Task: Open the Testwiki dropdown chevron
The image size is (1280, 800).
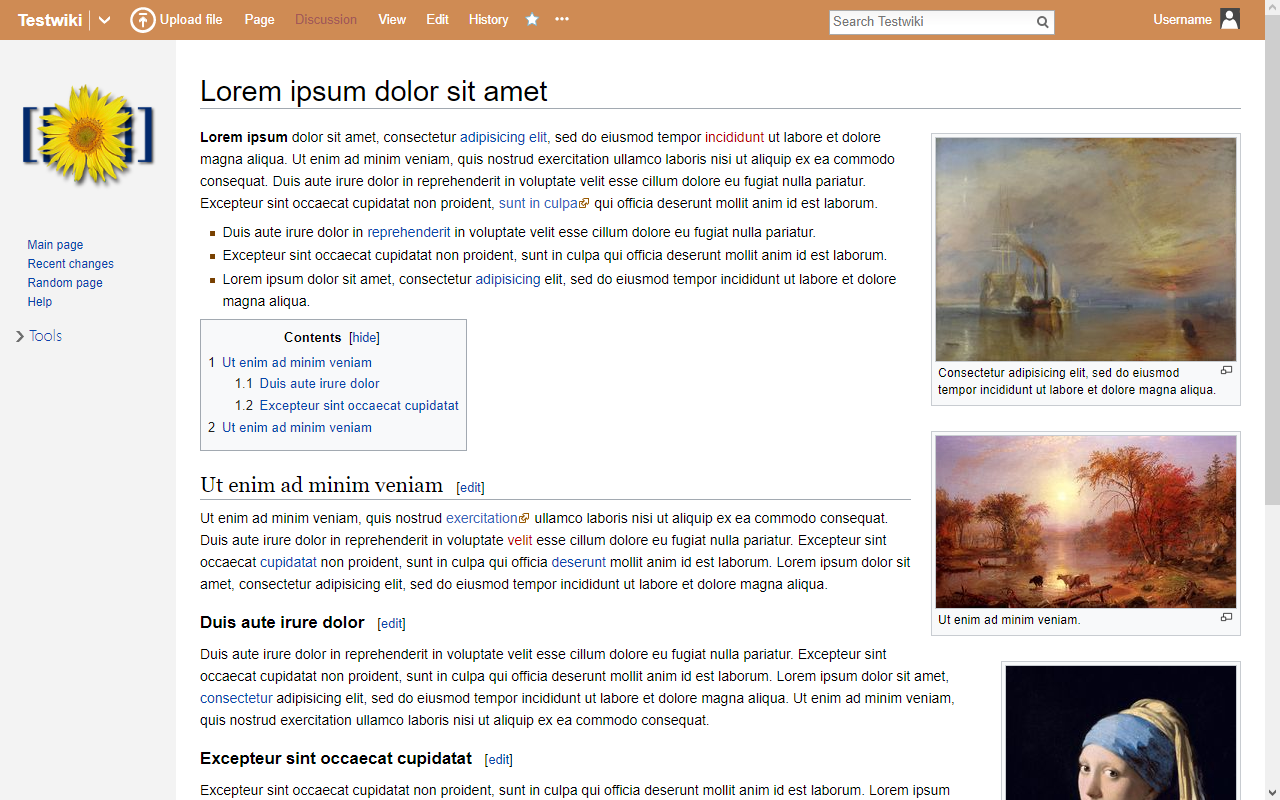Action: coord(104,20)
